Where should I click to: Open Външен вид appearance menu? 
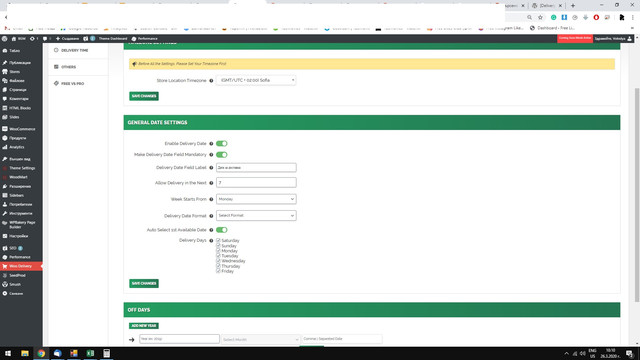(21, 159)
